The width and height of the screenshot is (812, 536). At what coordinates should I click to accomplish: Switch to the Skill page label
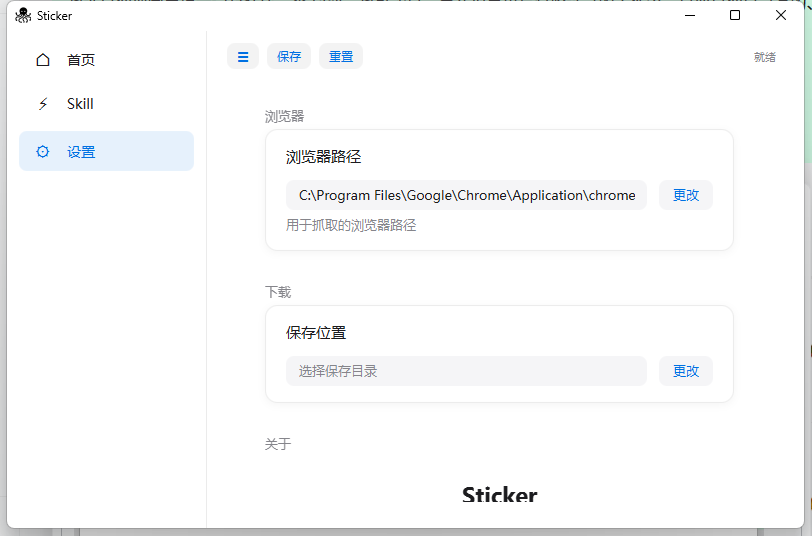80,104
